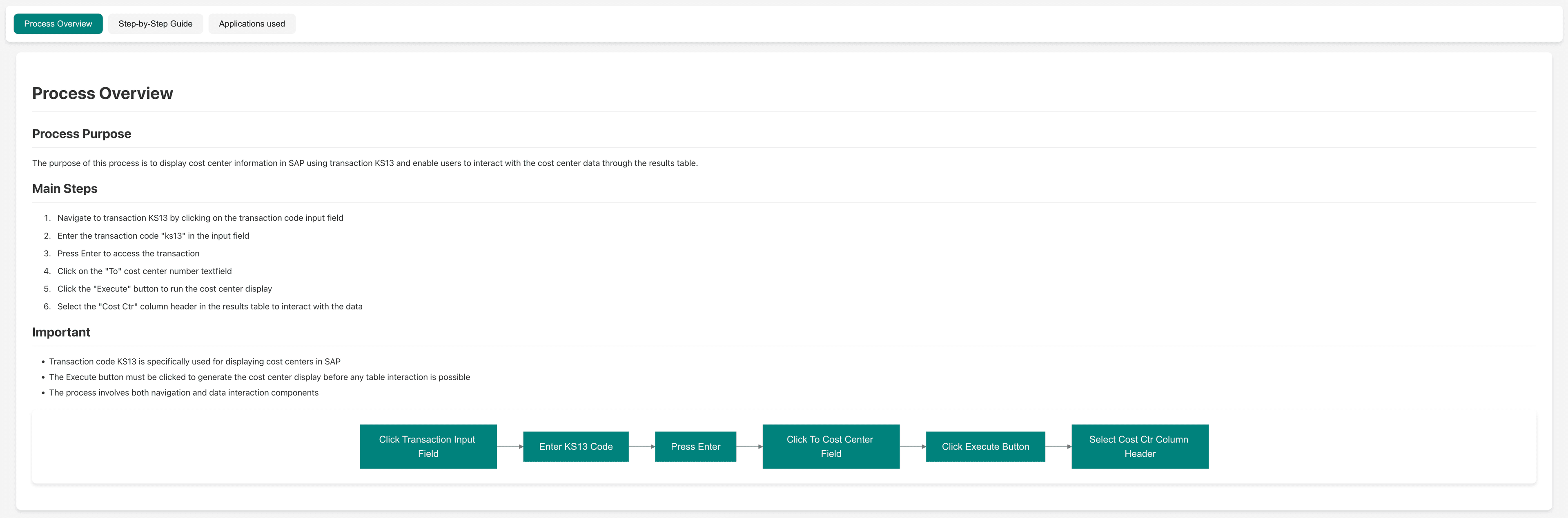The width and height of the screenshot is (1568, 518).
Task: Select the 'Click To Cost Center Field' node
Action: coord(830,446)
